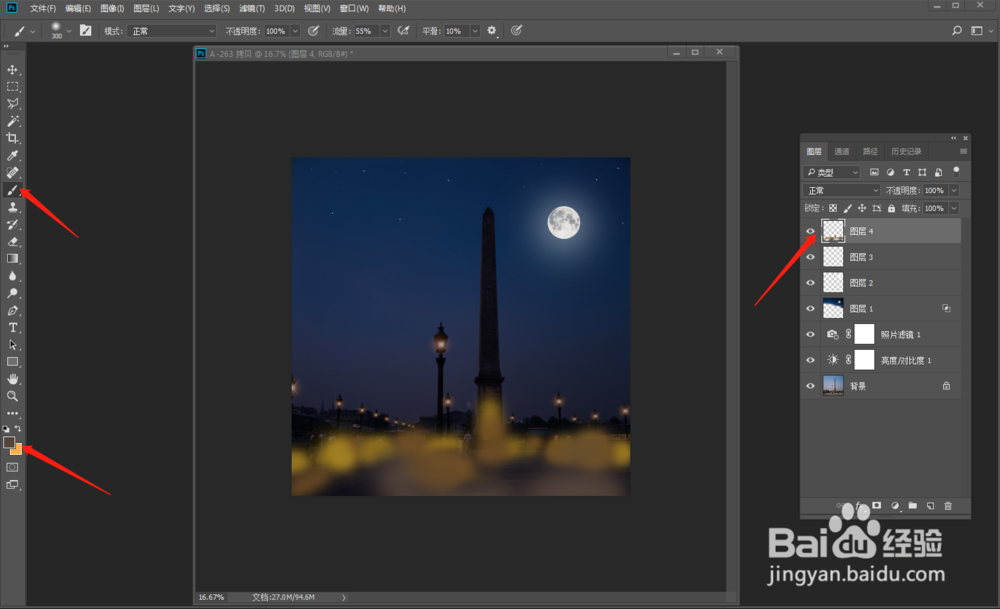Open the tool preset picker arrow
1000x609 pixels.
(33, 31)
